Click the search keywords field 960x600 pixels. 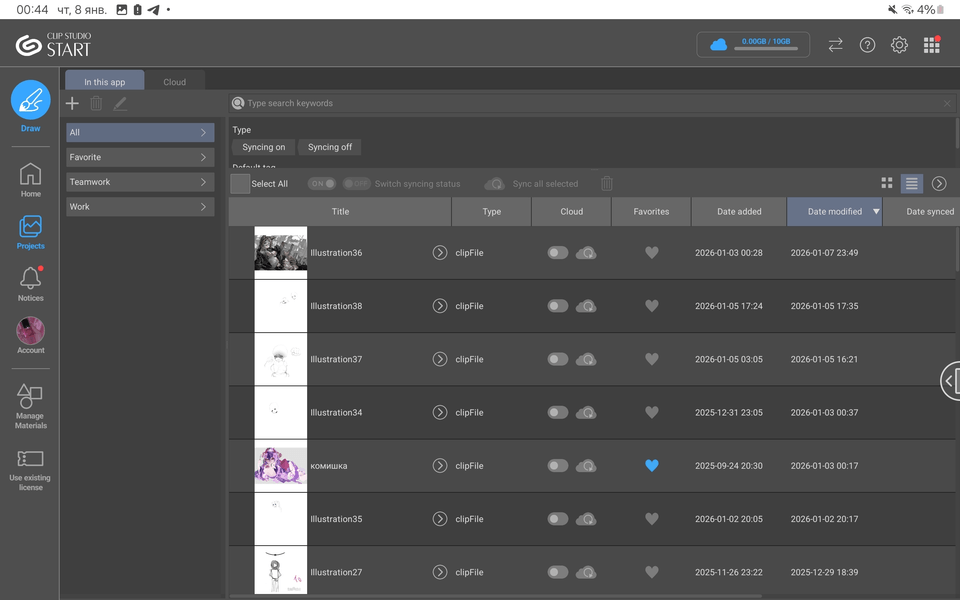(590, 103)
